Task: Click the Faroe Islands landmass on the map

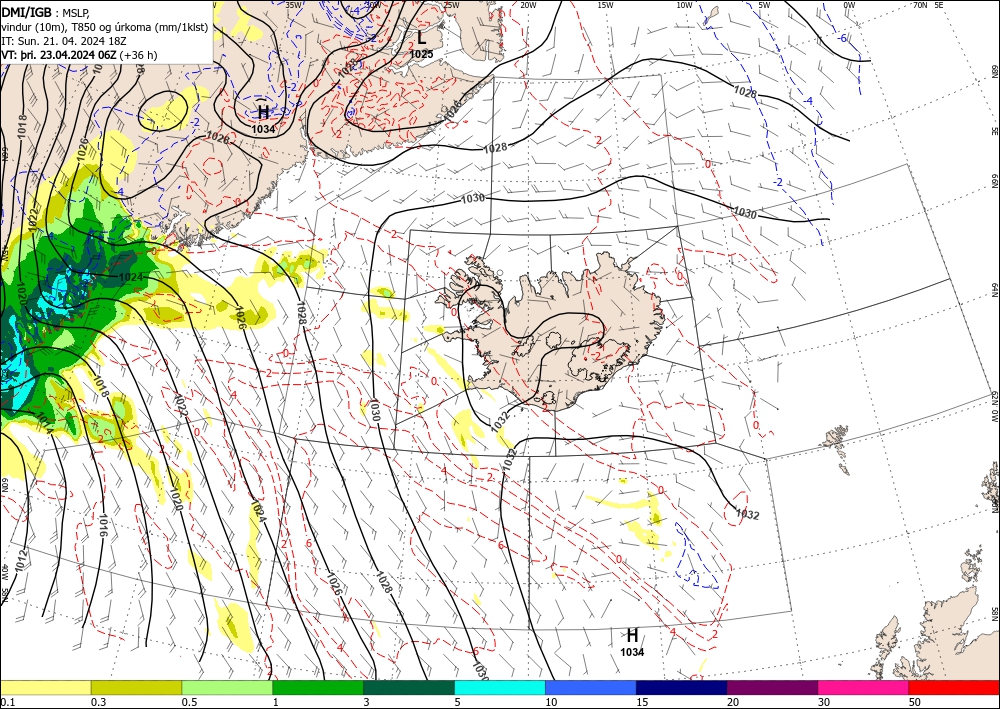Action: point(836,437)
